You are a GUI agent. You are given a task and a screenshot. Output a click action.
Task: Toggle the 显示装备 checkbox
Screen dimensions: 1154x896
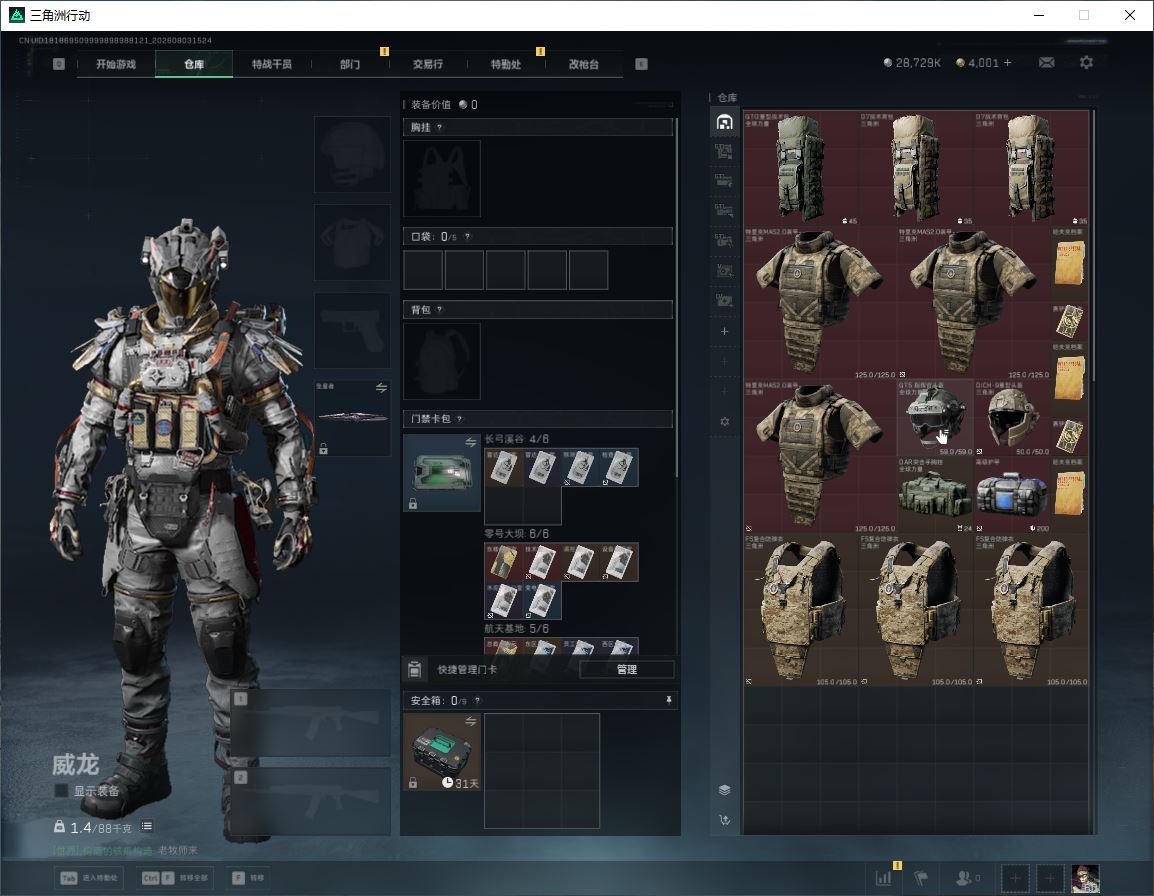coord(61,791)
